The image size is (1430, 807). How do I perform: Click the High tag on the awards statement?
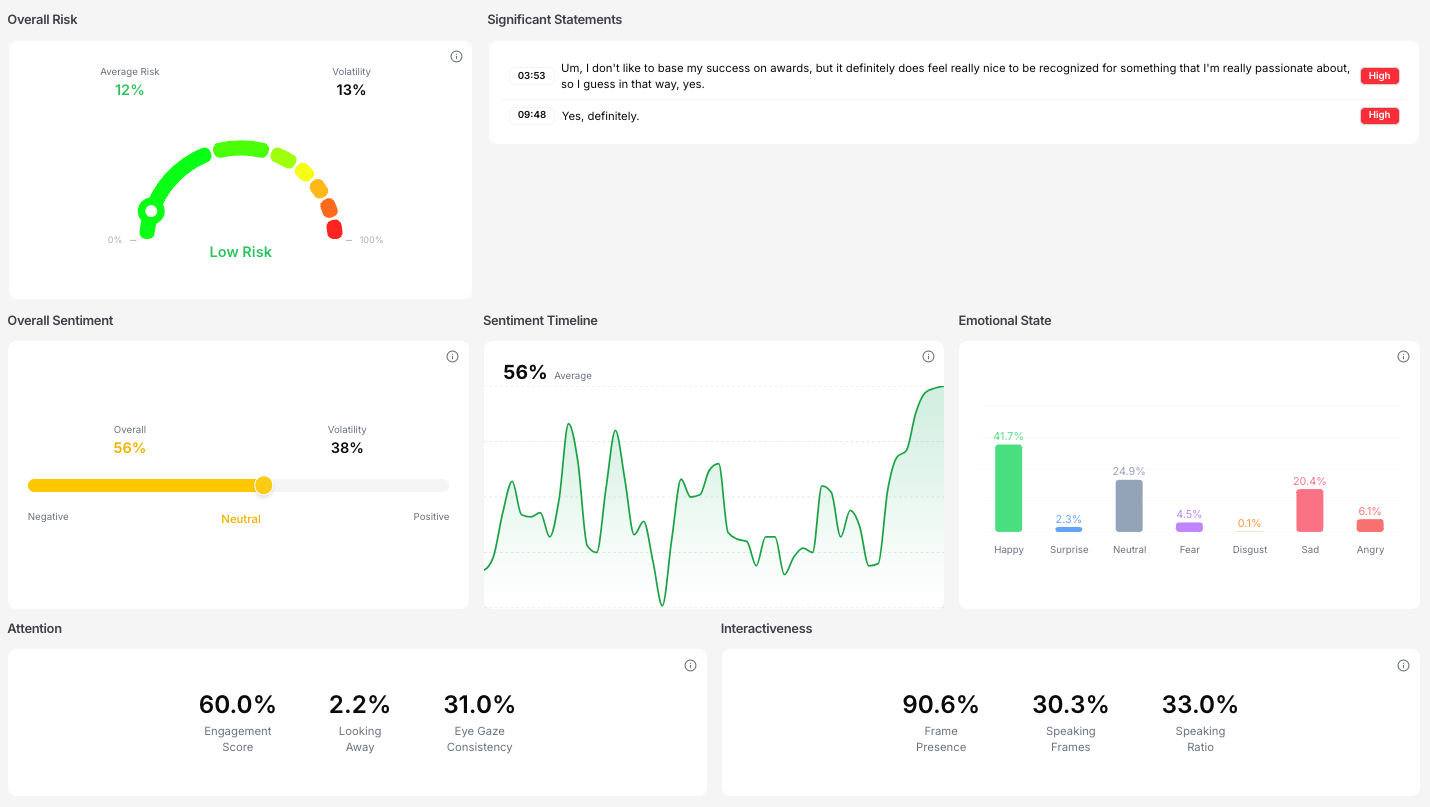click(1379, 76)
